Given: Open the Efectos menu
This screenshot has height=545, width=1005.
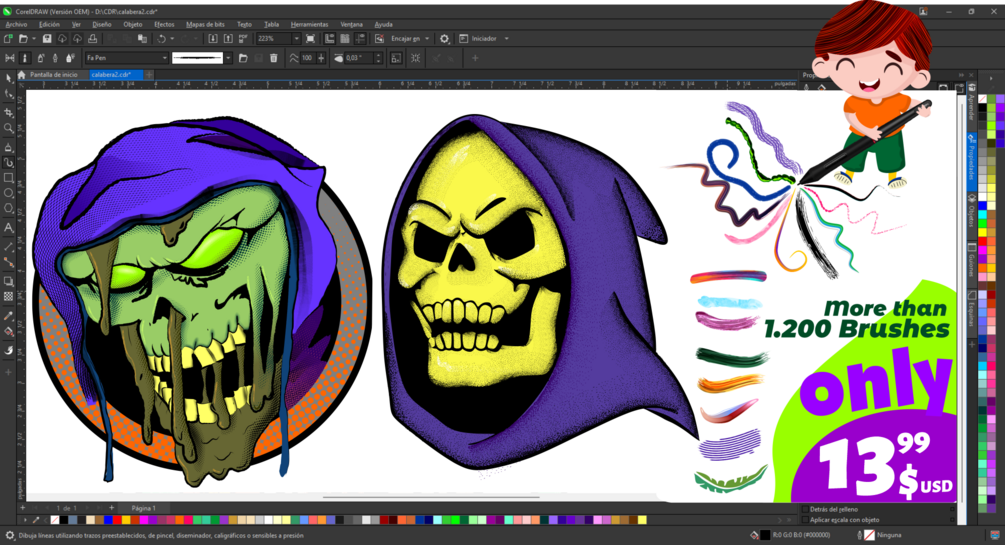Looking at the screenshot, I should (x=164, y=24).
